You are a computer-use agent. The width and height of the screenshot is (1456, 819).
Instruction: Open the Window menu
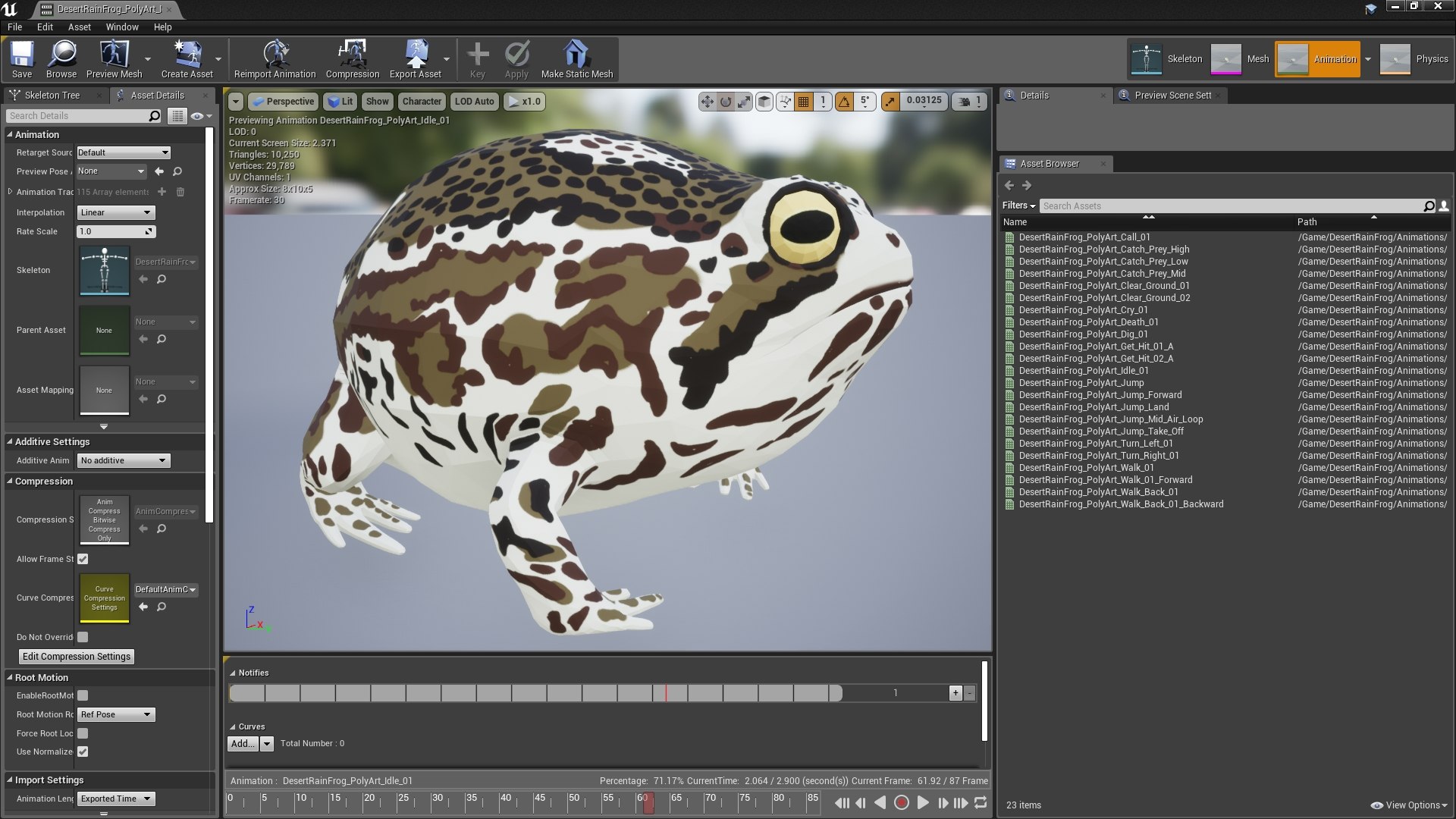point(122,27)
